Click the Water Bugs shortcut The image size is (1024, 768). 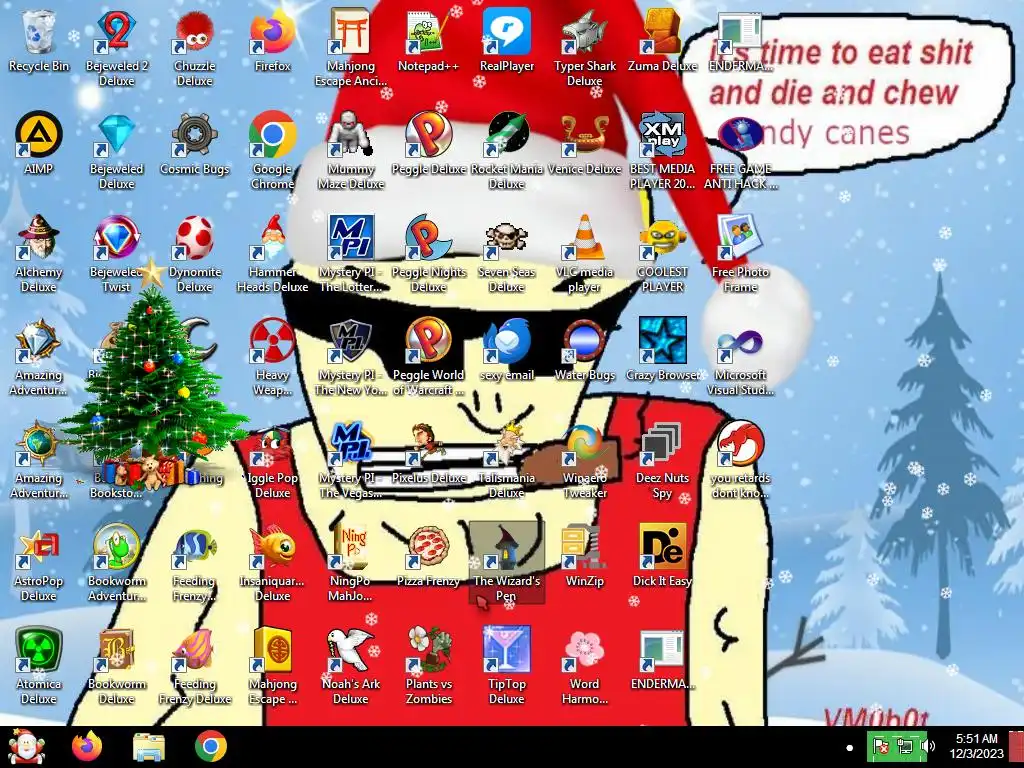[584, 350]
